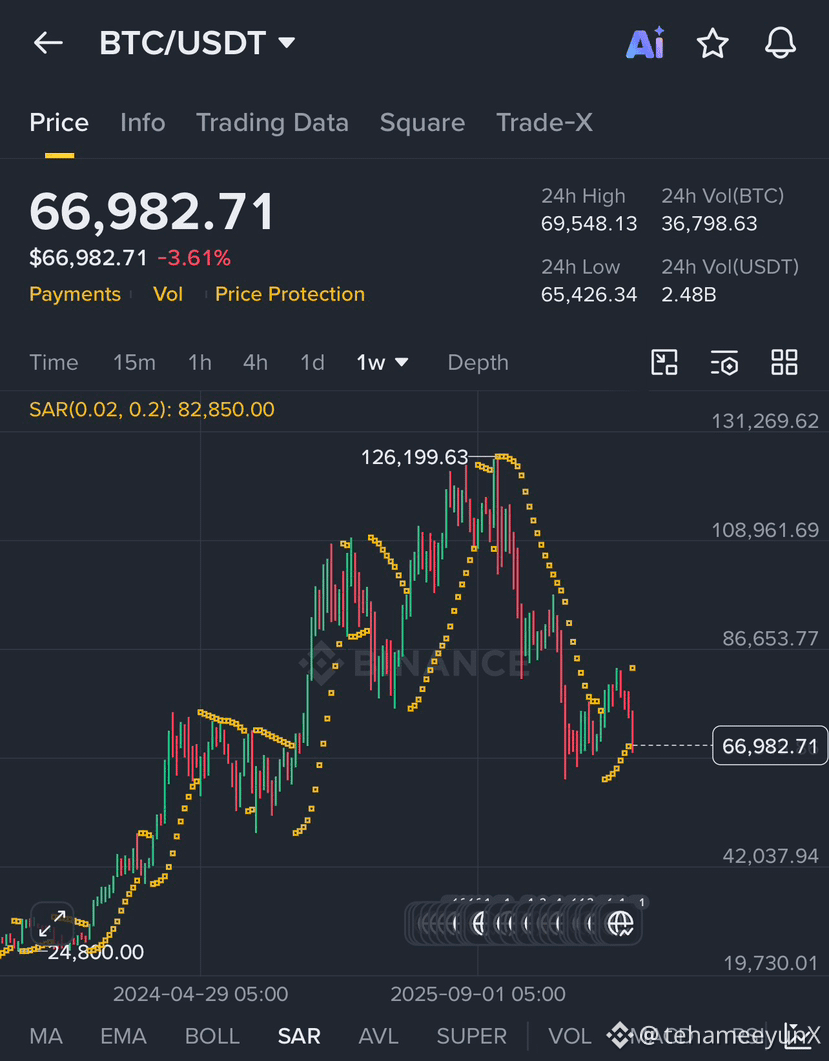Open the Square tab
This screenshot has height=1061, width=829.
point(422,123)
